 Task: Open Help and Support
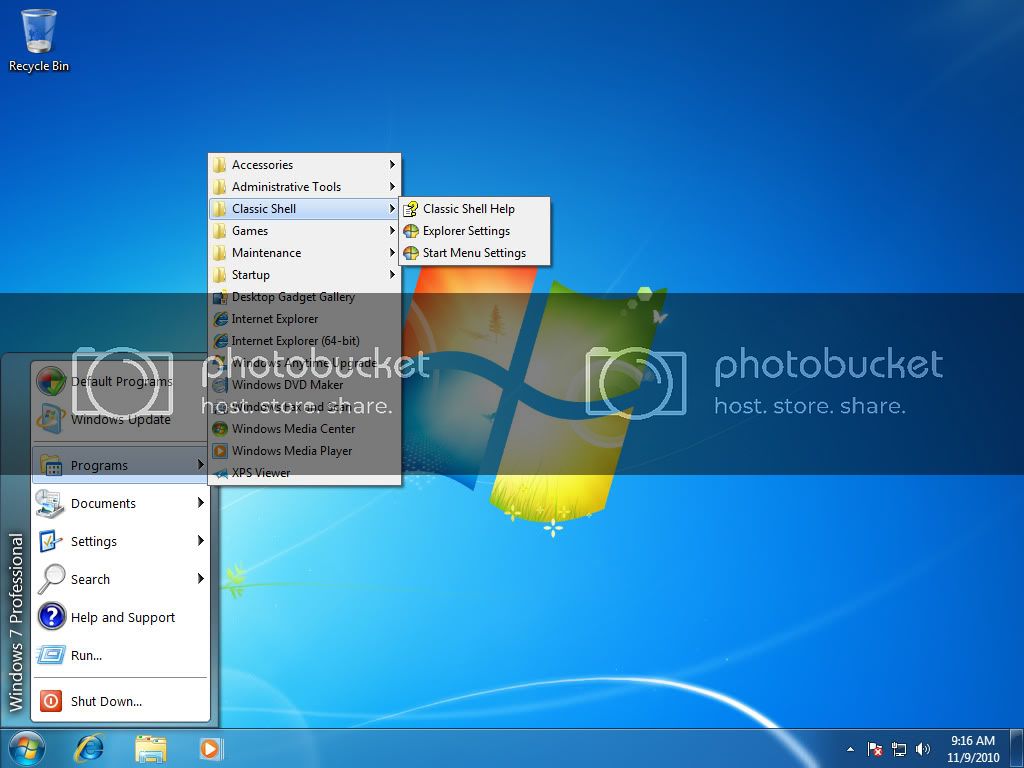click(120, 617)
